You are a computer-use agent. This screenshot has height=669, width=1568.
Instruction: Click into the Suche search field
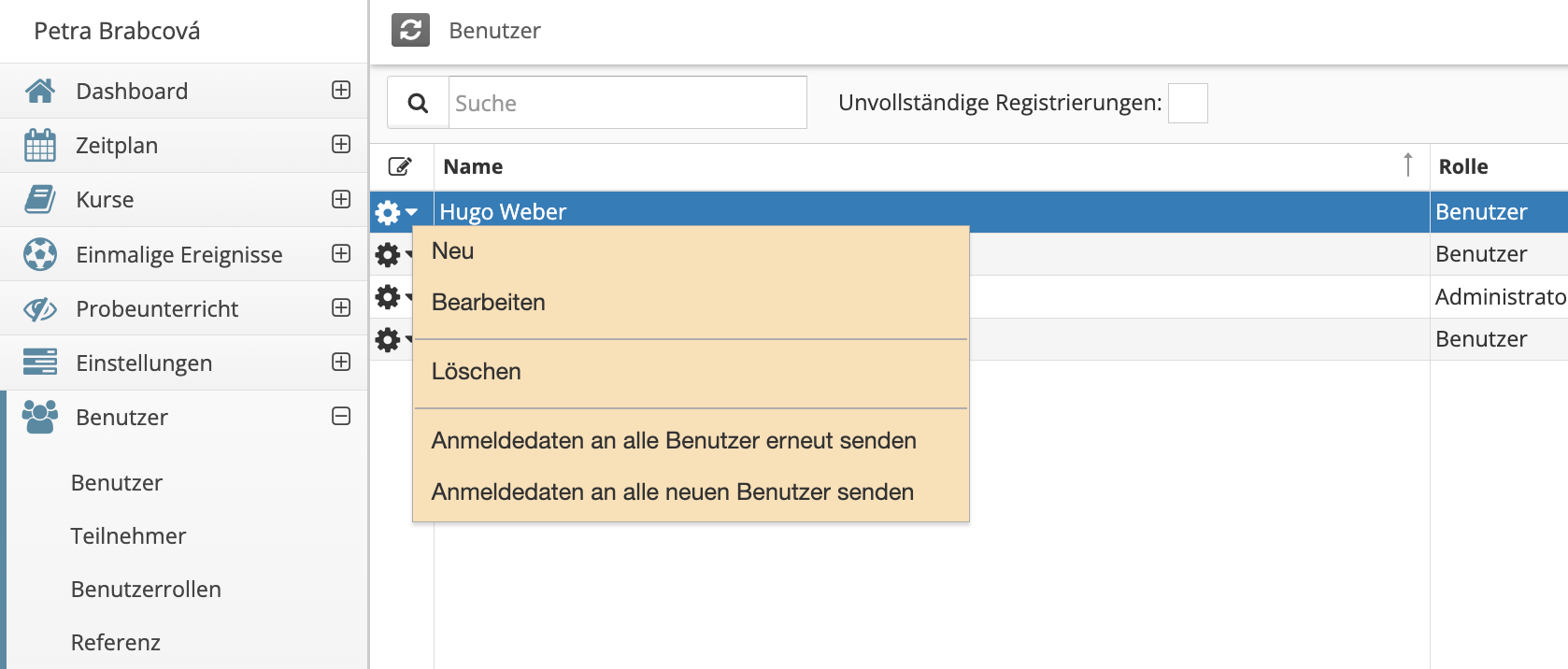(627, 103)
